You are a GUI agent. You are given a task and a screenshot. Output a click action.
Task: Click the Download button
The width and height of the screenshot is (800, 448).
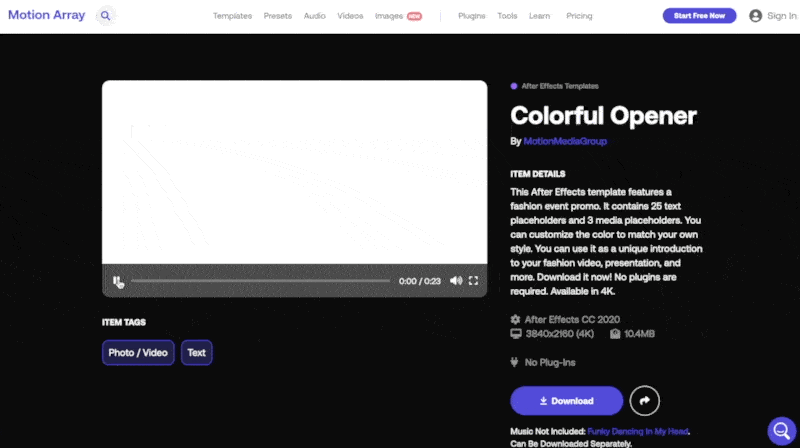coord(566,401)
